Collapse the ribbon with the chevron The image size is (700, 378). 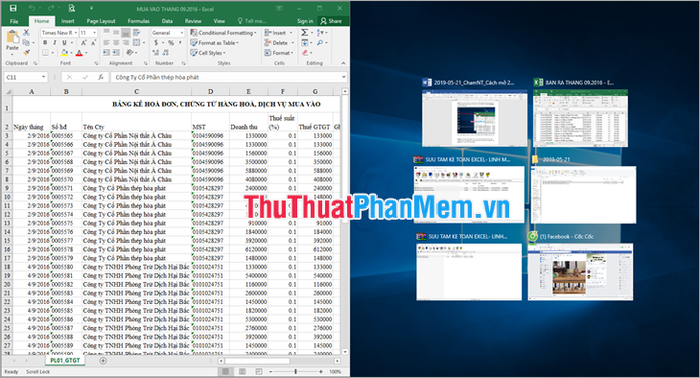point(343,63)
